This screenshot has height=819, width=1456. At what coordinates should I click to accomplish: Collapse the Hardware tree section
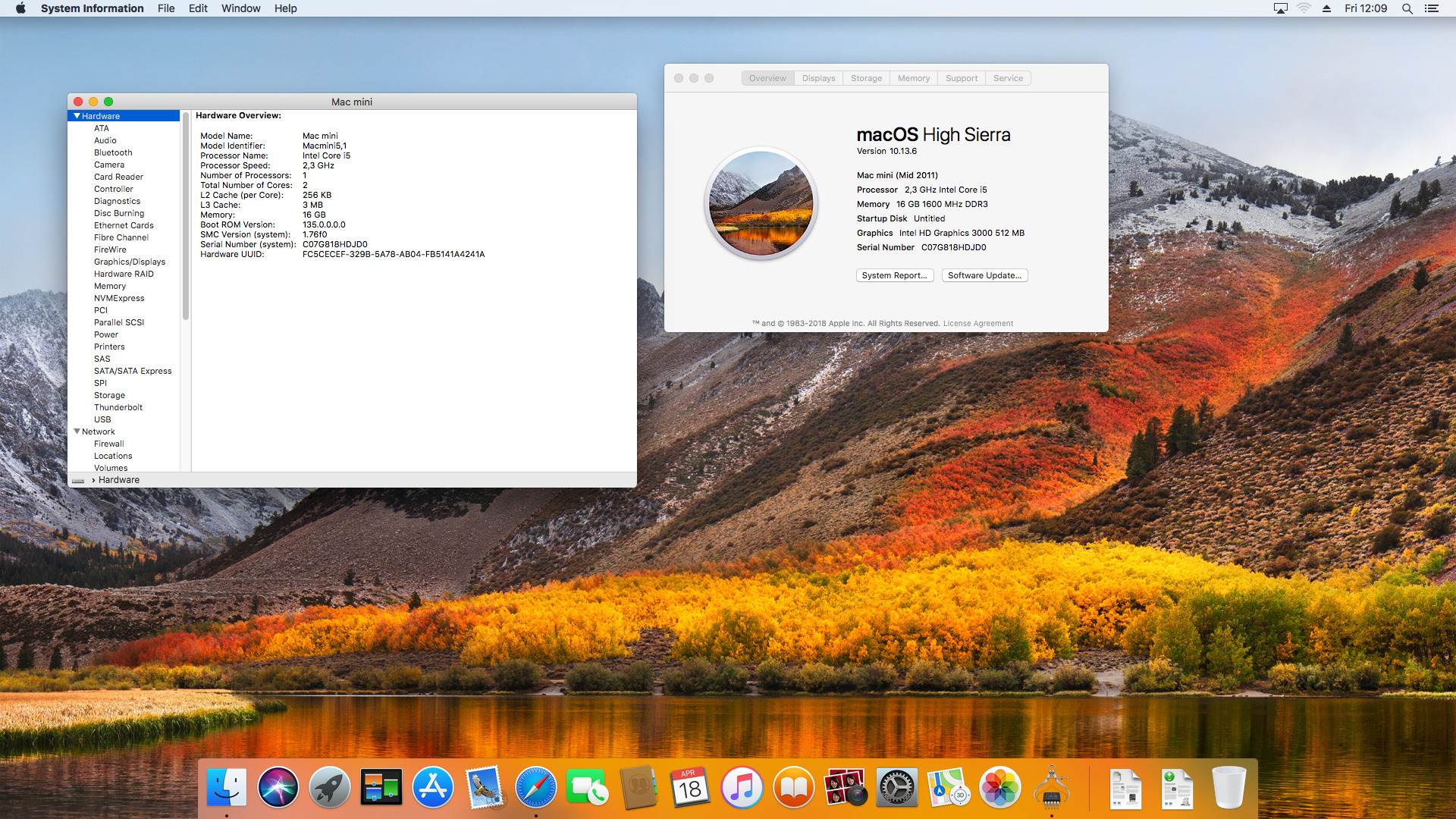pos(77,116)
